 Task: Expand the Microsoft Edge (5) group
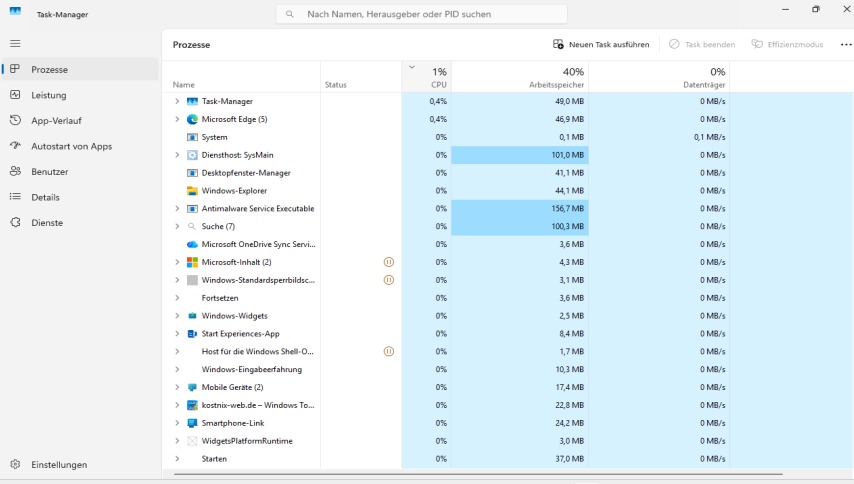click(x=177, y=119)
